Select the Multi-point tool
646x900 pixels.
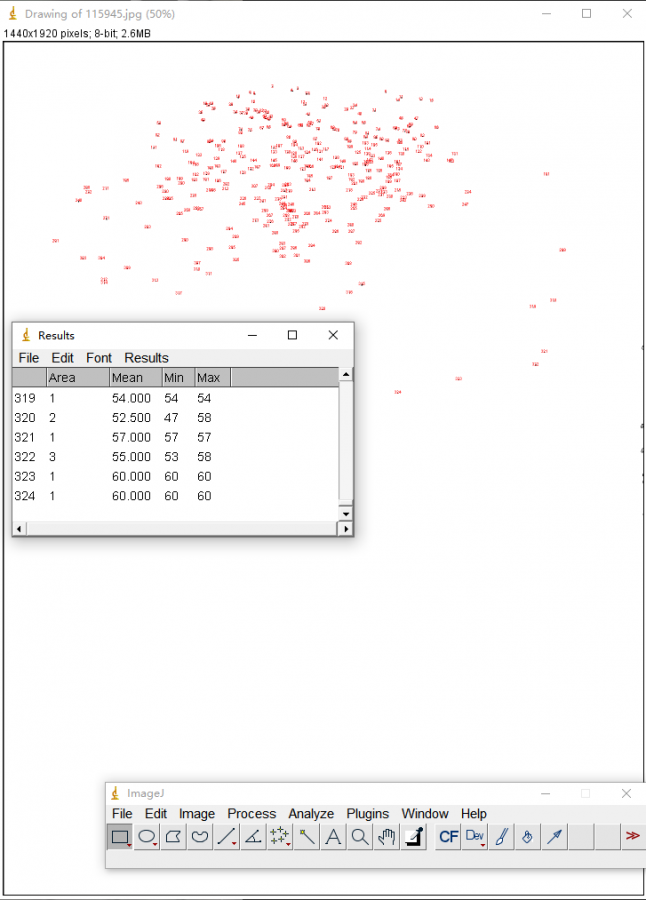[x=280, y=837]
